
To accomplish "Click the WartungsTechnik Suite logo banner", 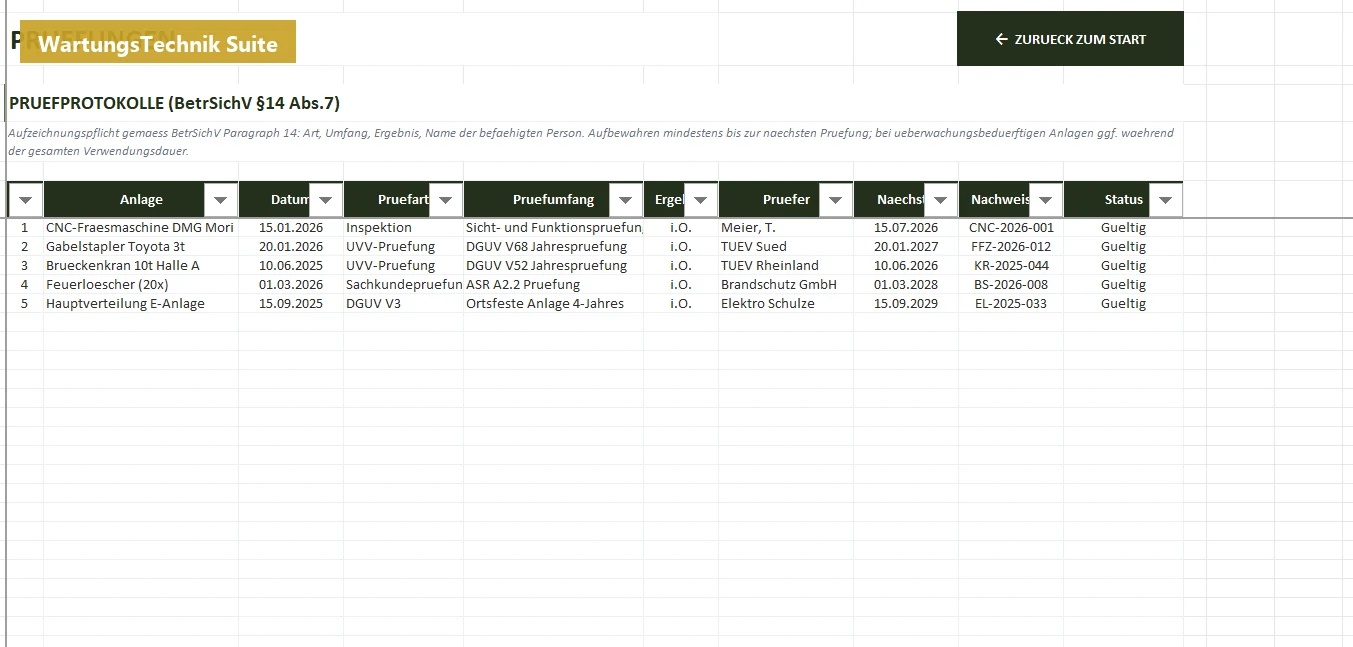I will pyautogui.click(x=158, y=42).
